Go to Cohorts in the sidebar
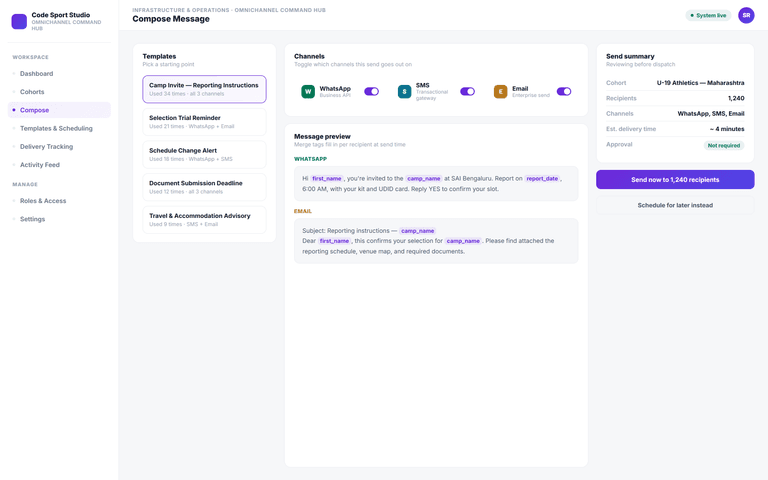The width and height of the screenshot is (768, 480). pos(59,92)
